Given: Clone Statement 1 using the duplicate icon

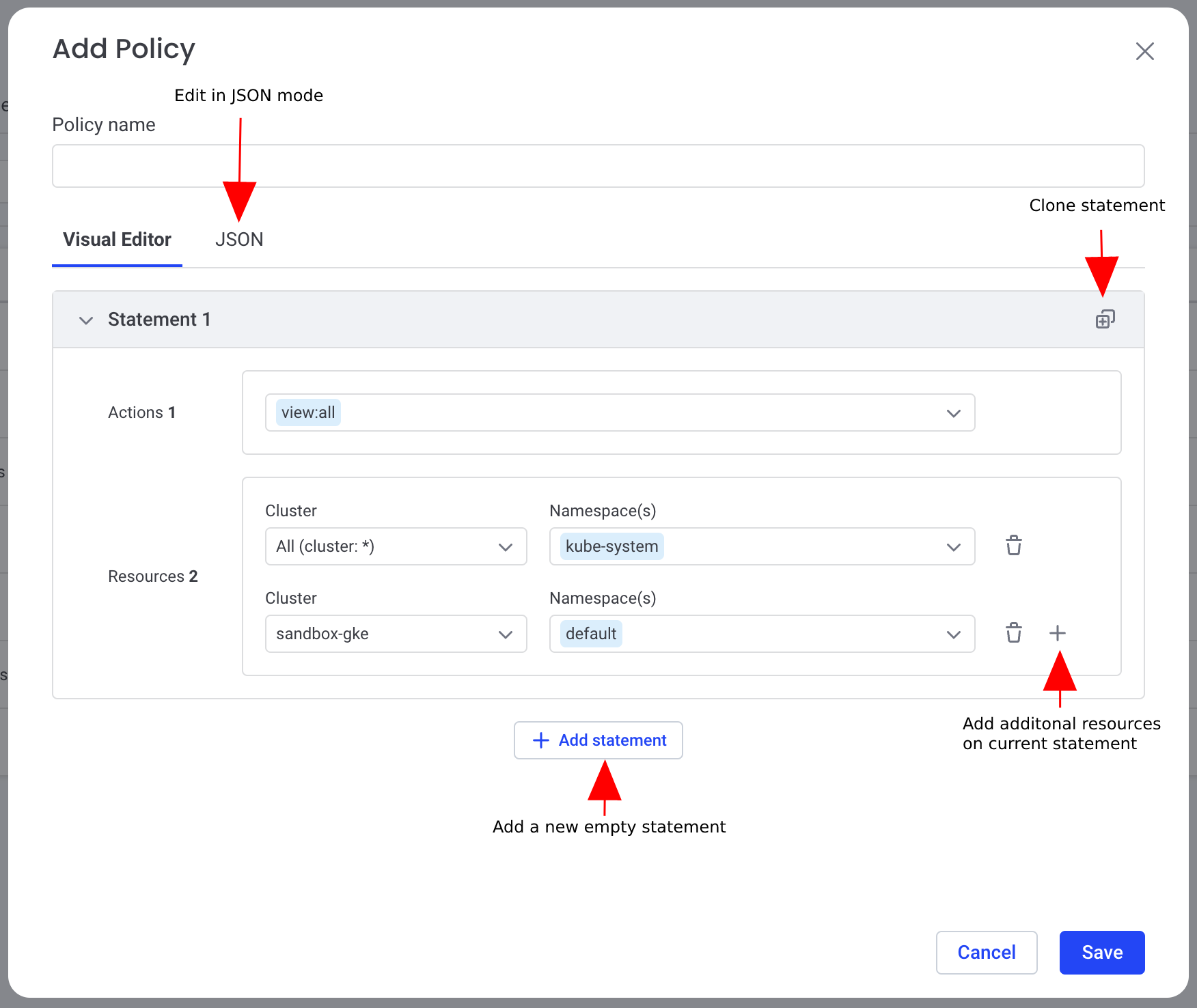Looking at the screenshot, I should click(x=1105, y=319).
